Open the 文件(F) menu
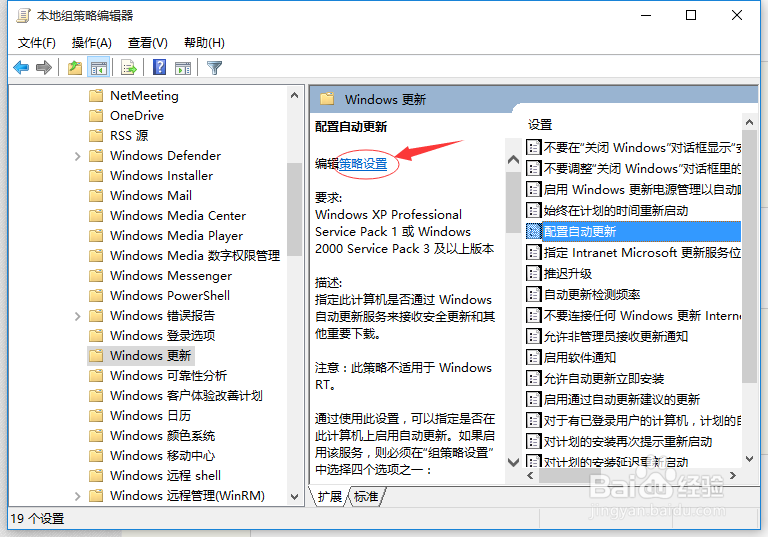Screen dimensions: 768x537 click(37, 43)
